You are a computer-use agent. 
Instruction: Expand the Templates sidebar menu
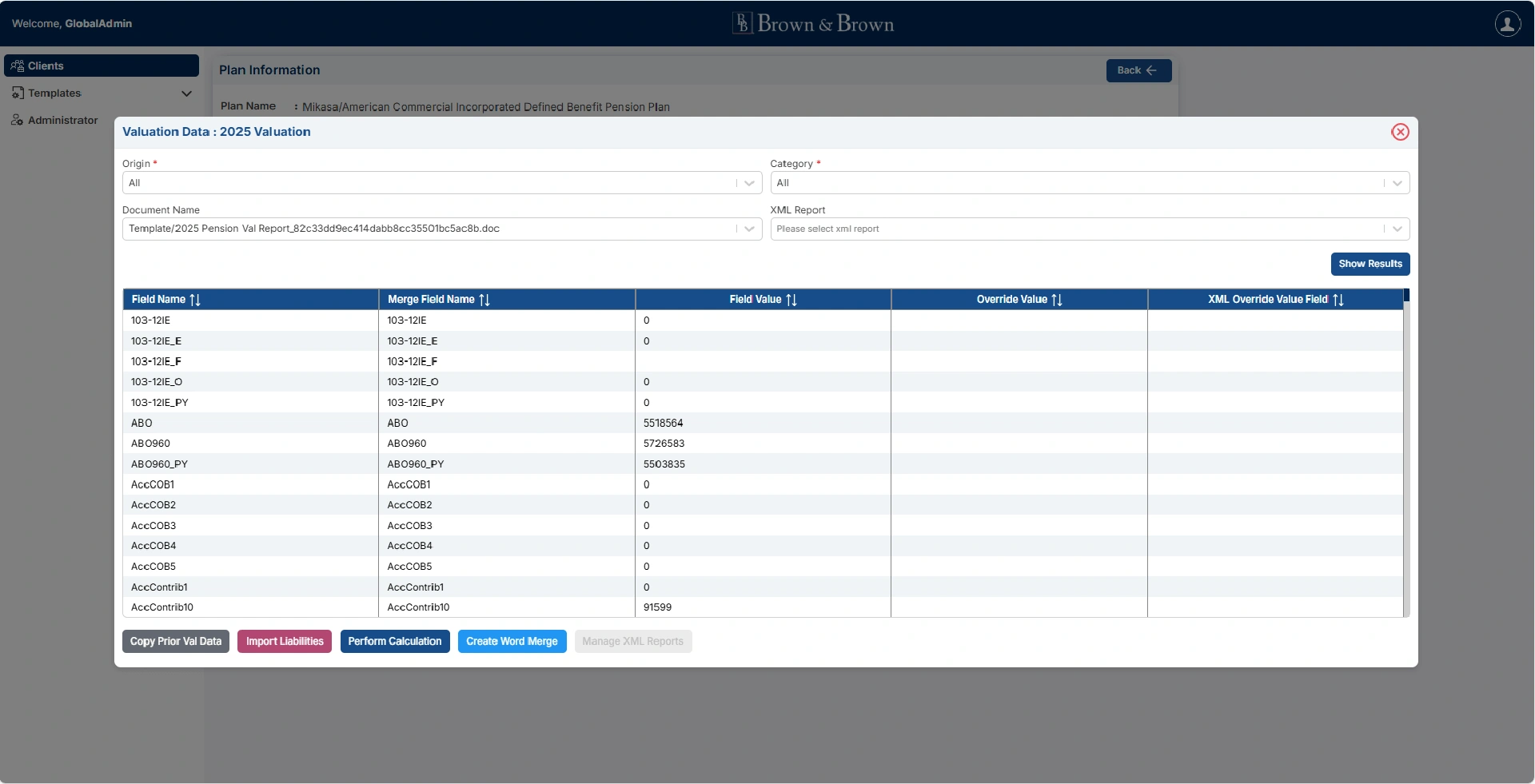click(186, 94)
